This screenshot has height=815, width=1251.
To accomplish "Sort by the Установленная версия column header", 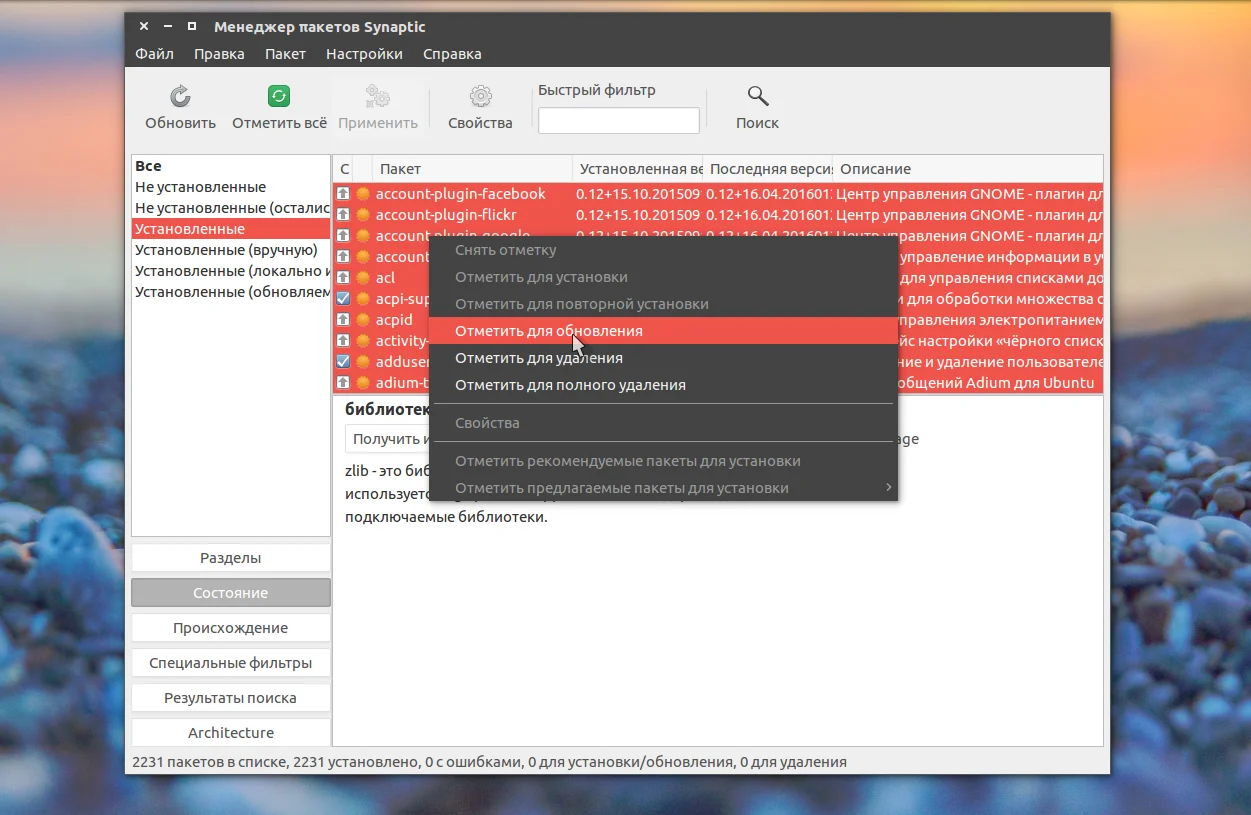I will (638, 169).
